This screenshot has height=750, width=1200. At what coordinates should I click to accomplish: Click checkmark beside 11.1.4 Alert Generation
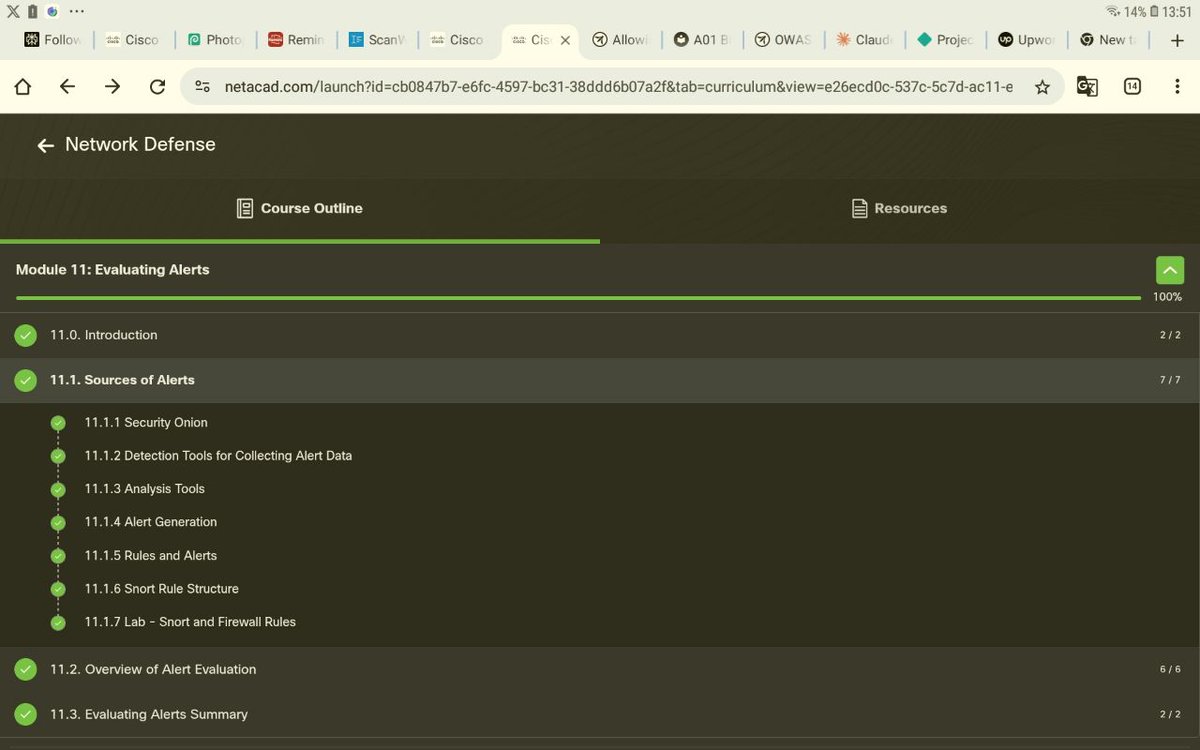(58, 522)
